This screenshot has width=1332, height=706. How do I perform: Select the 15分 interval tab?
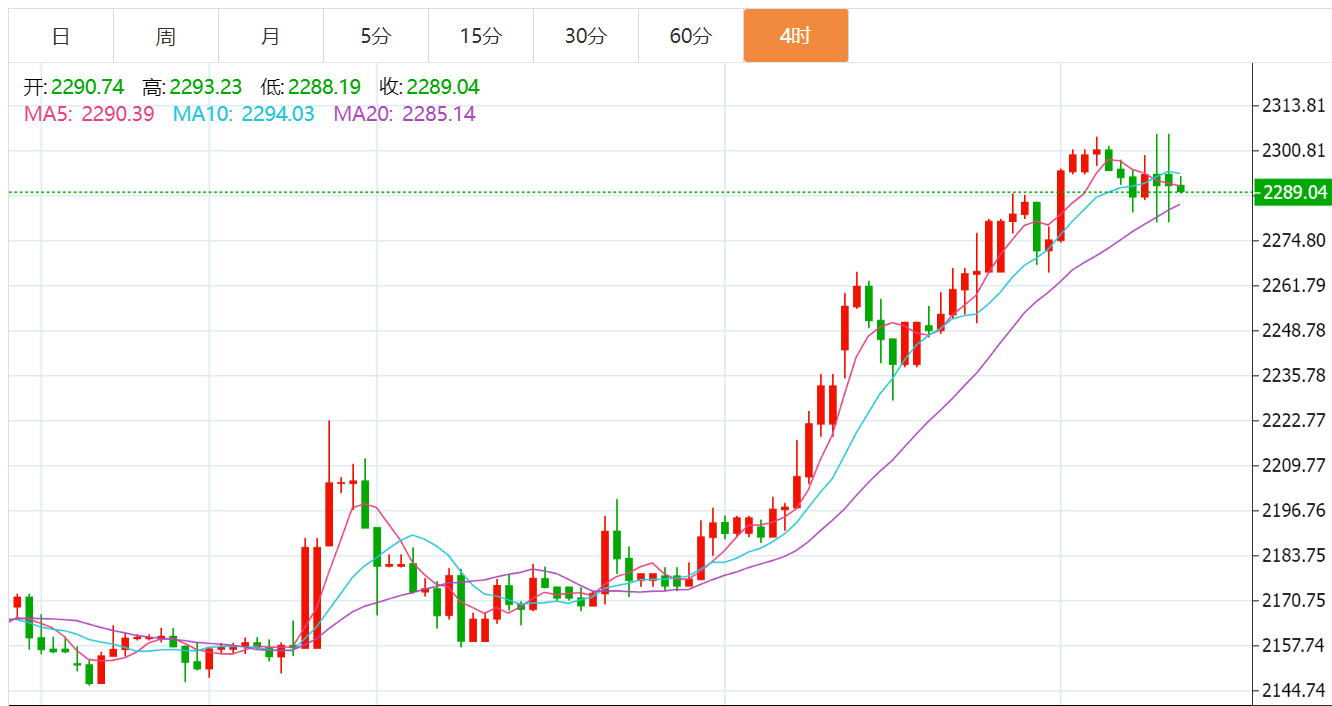click(x=481, y=36)
